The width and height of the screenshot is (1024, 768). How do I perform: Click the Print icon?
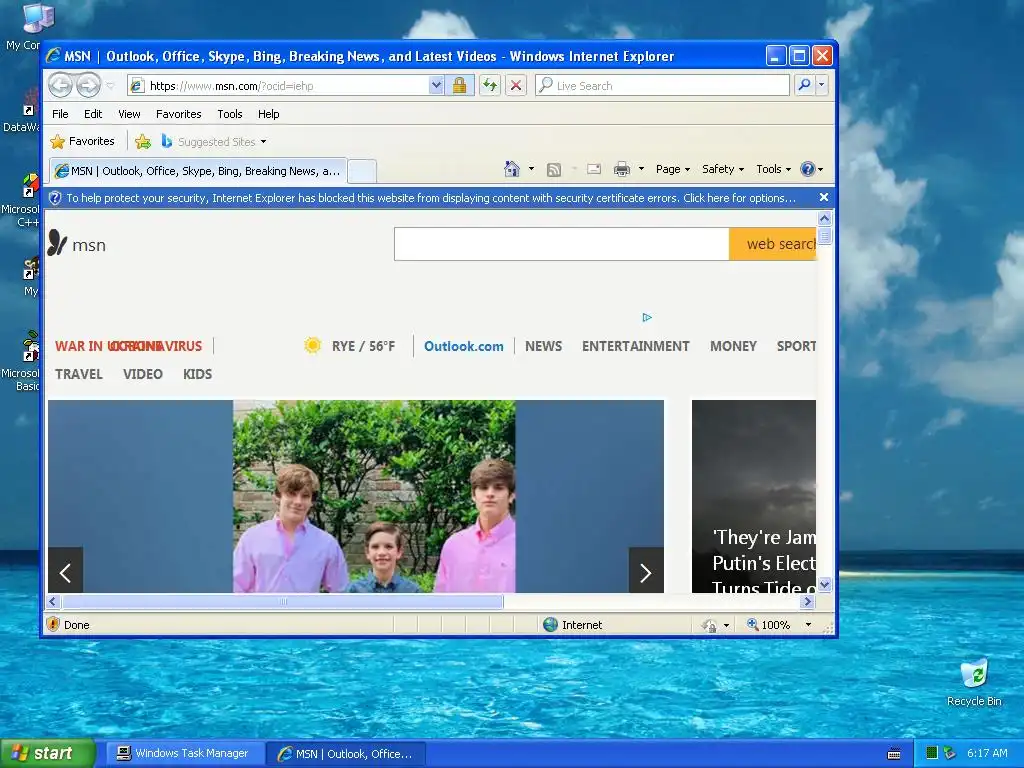click(x=622, y=169)
